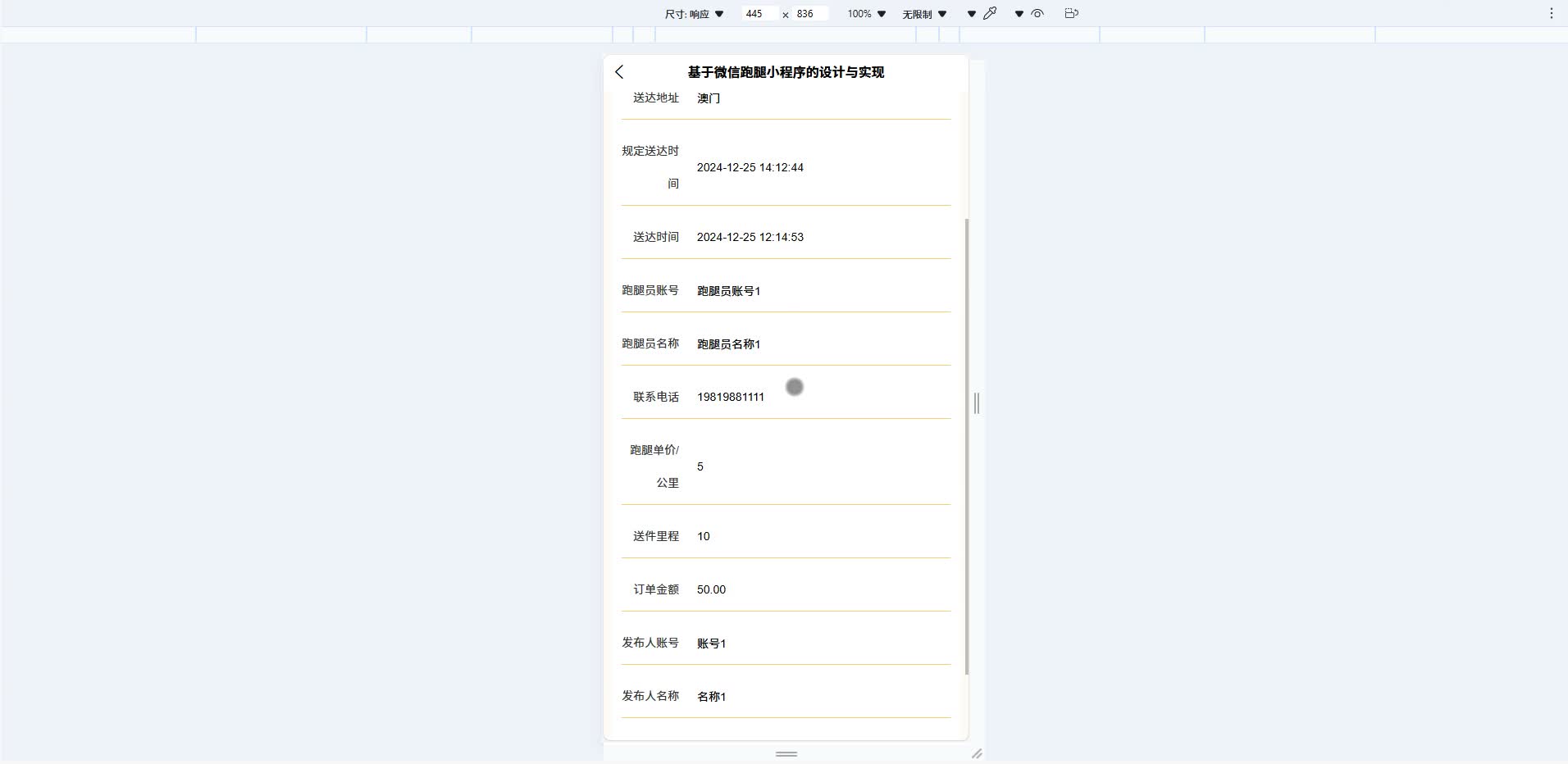Screen dimensions: 1568x764
Task: Select the eyedropper color picker tool
Action: (x=989, y=13)
